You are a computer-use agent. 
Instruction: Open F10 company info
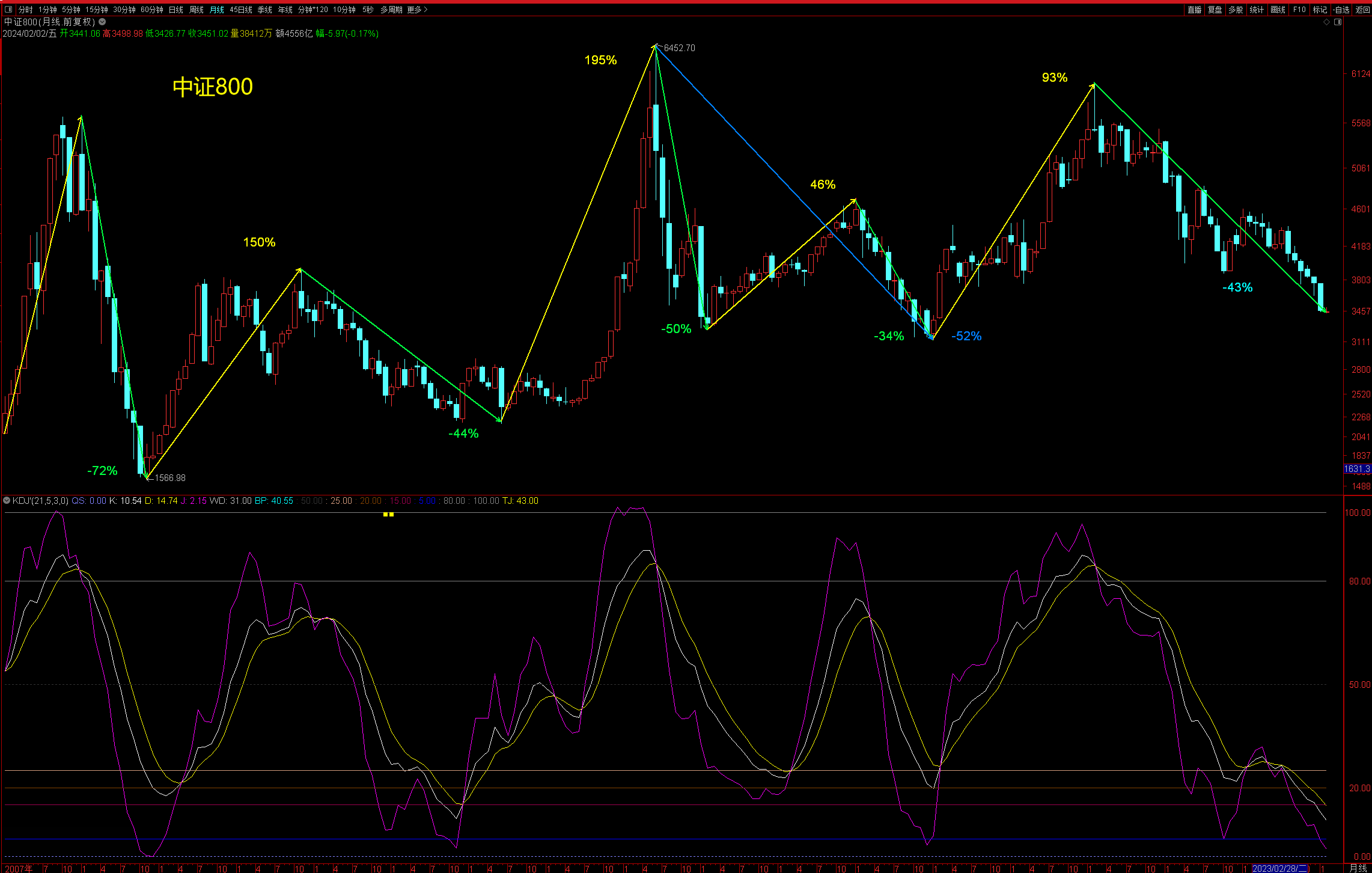click(x=1299, y=10)
